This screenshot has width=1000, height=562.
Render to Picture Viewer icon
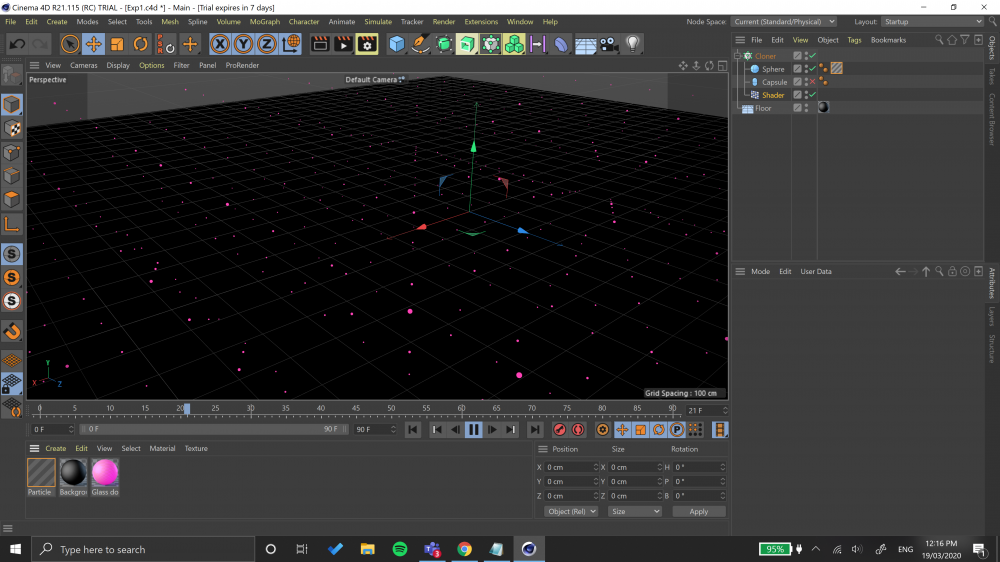[x=343, y=44]
